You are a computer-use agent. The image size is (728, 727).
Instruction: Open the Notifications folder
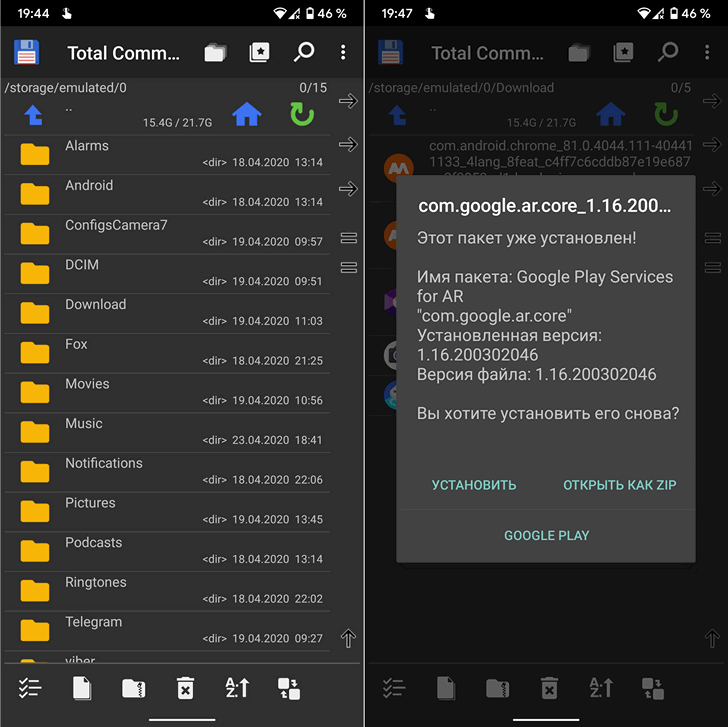coord(167,472)
